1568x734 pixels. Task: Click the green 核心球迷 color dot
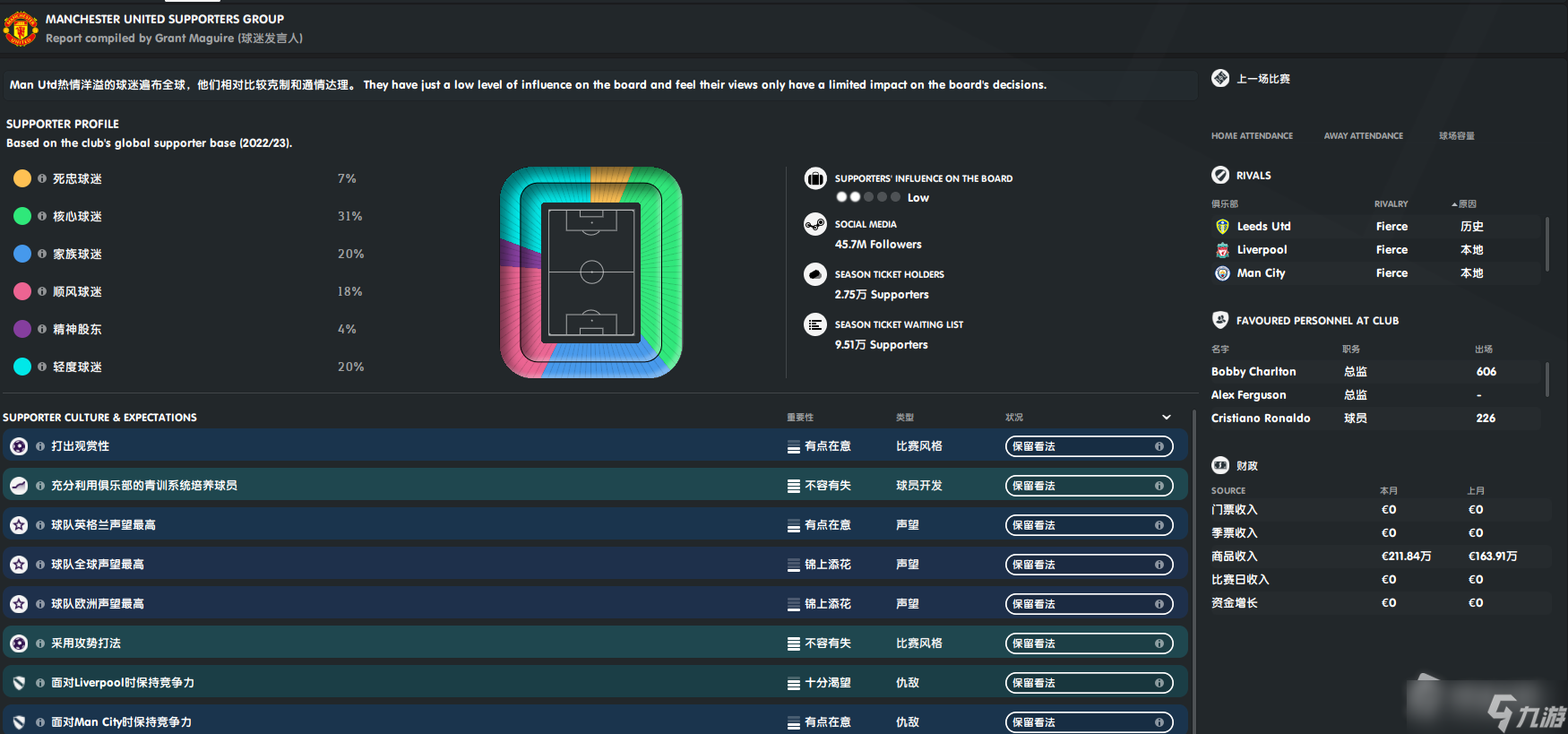click(22, 216)
